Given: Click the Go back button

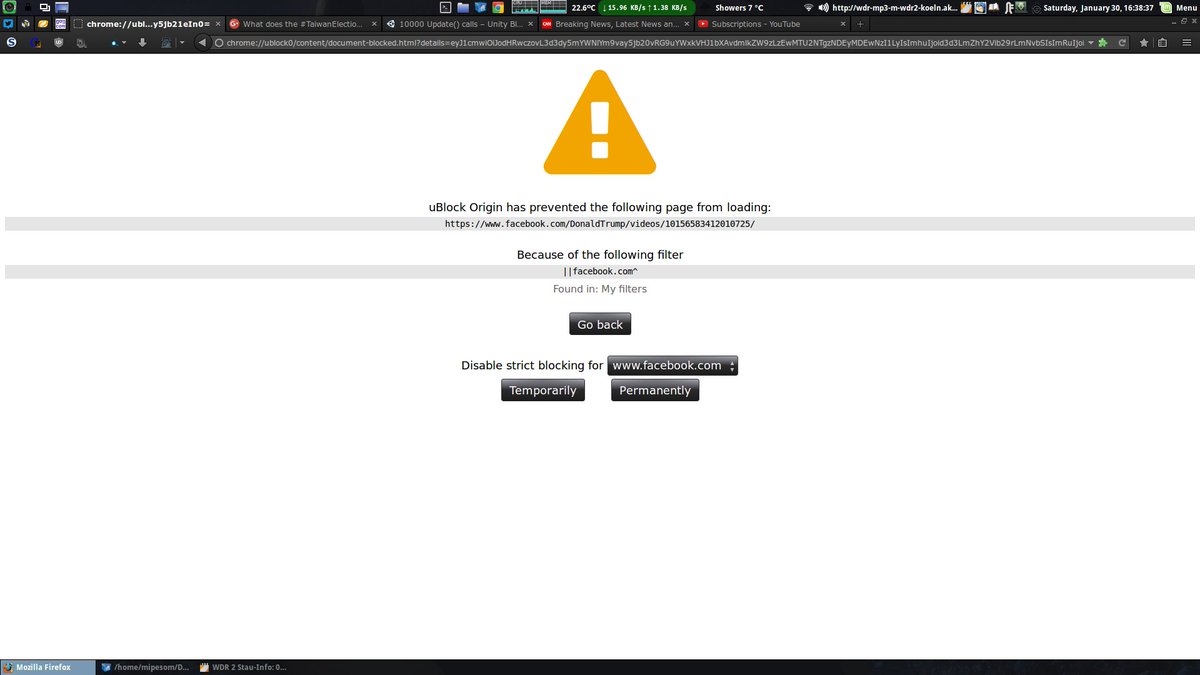Looking at the screenshot, I should tap(600, 324).
